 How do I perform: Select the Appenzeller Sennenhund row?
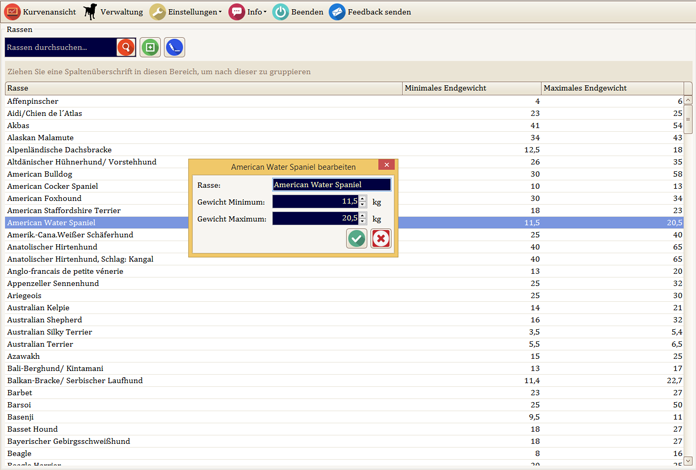[x=344, y=283]
